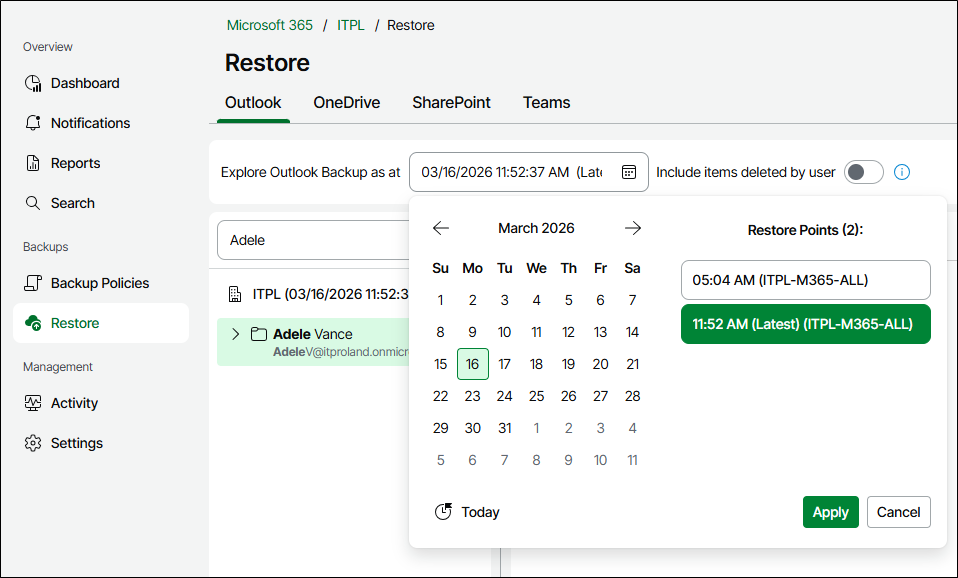958x578 pixels.
Task: Advance calendar to next month
Action: click(x=633, y=228)
